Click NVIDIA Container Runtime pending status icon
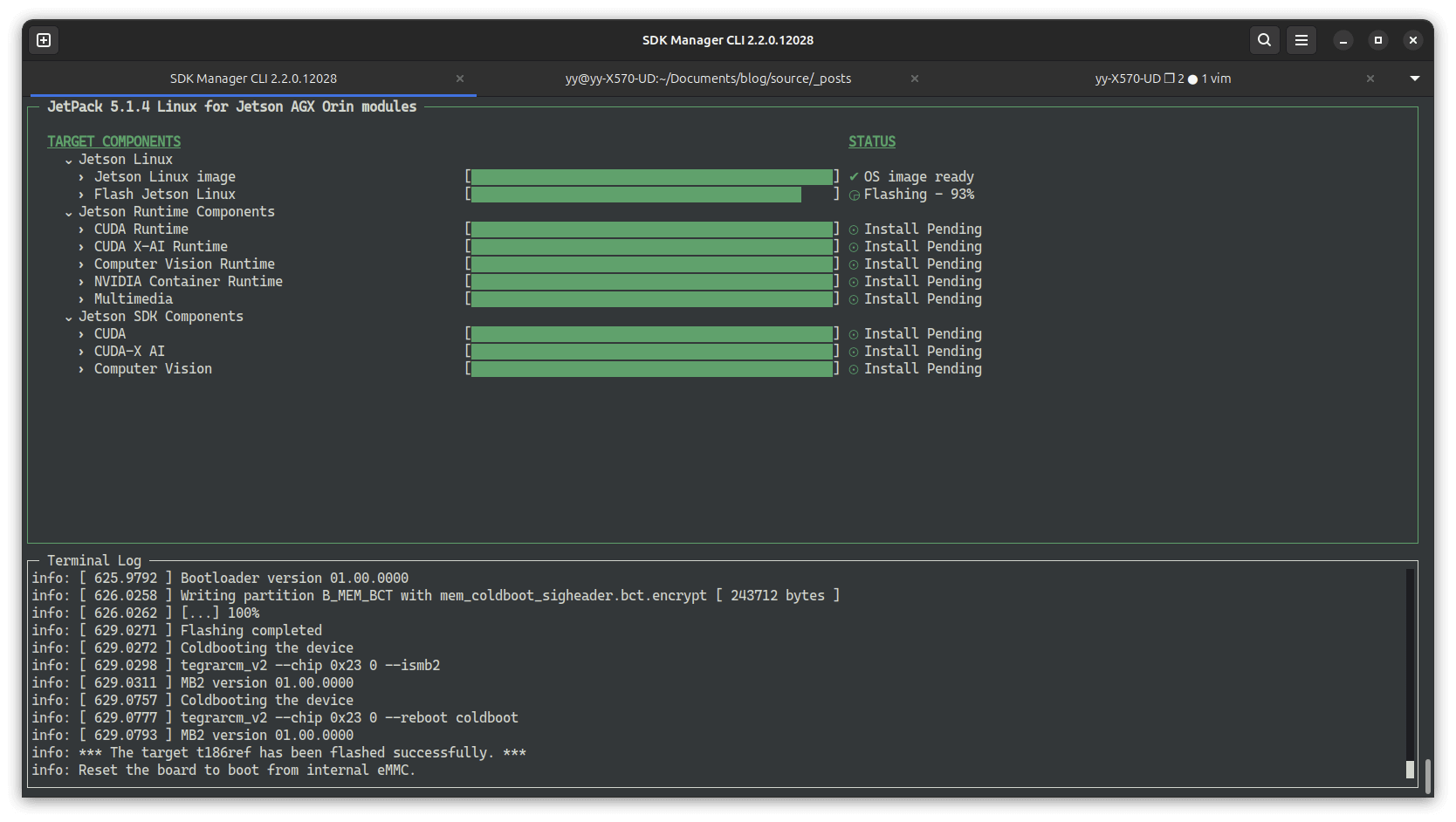Image resolution: width=1456 pixels, height=822 pixels. click(x=854, y=282)
